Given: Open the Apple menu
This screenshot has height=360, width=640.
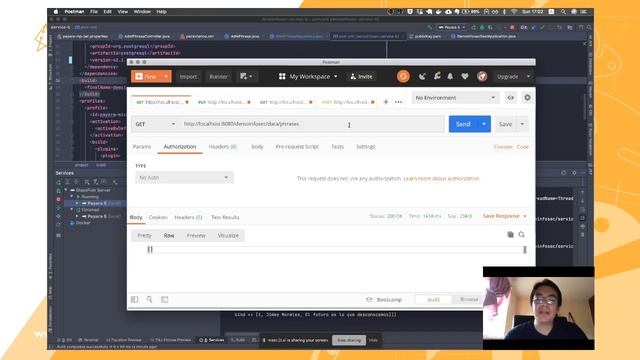Looking at the screenshot, I should (56, 12).
